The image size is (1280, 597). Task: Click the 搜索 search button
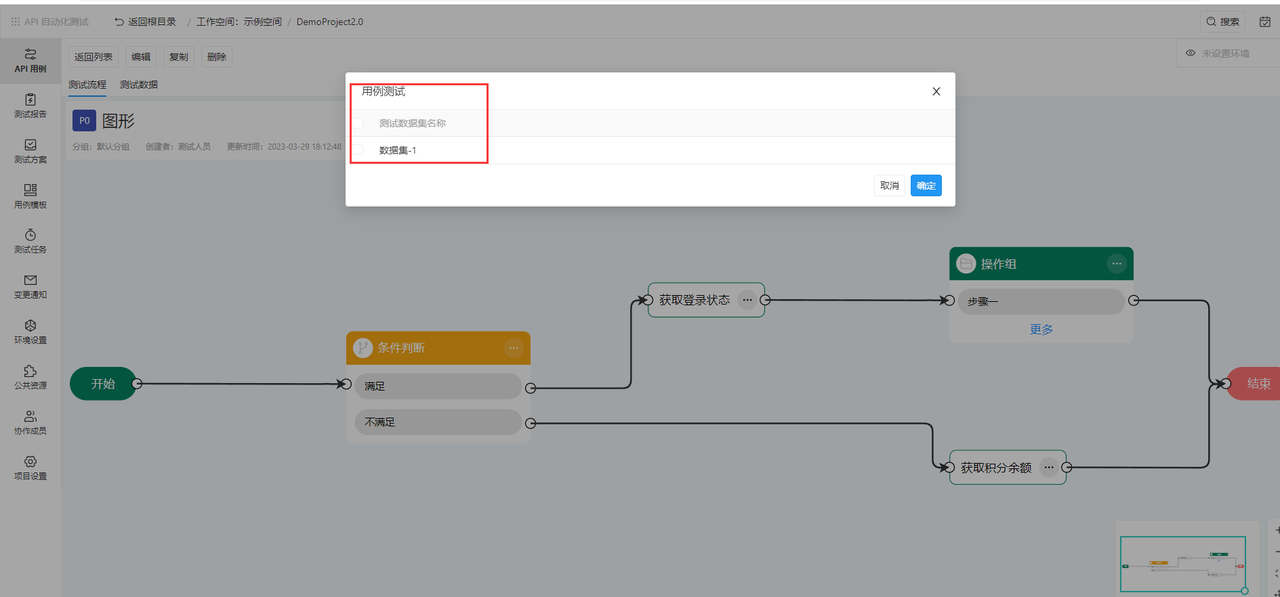(x=1223, y=21)
